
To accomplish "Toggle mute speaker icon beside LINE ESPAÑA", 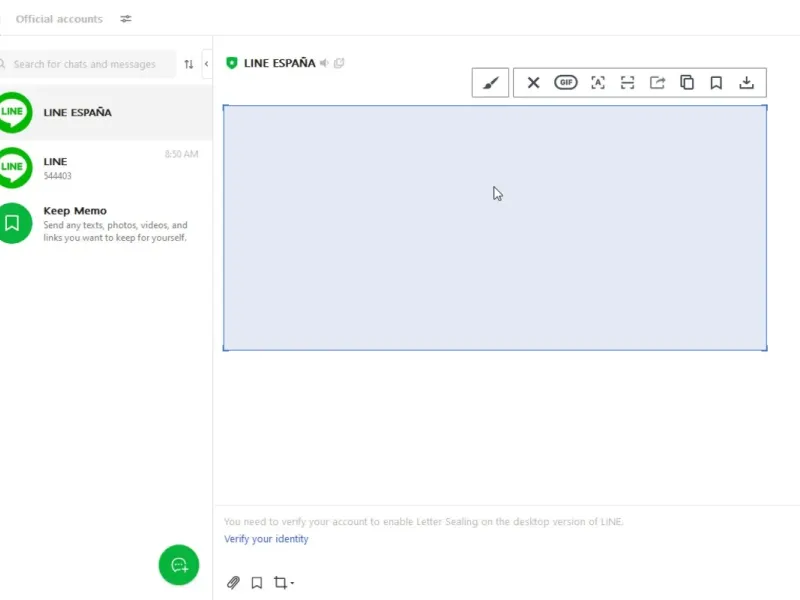I will (324, 63).
